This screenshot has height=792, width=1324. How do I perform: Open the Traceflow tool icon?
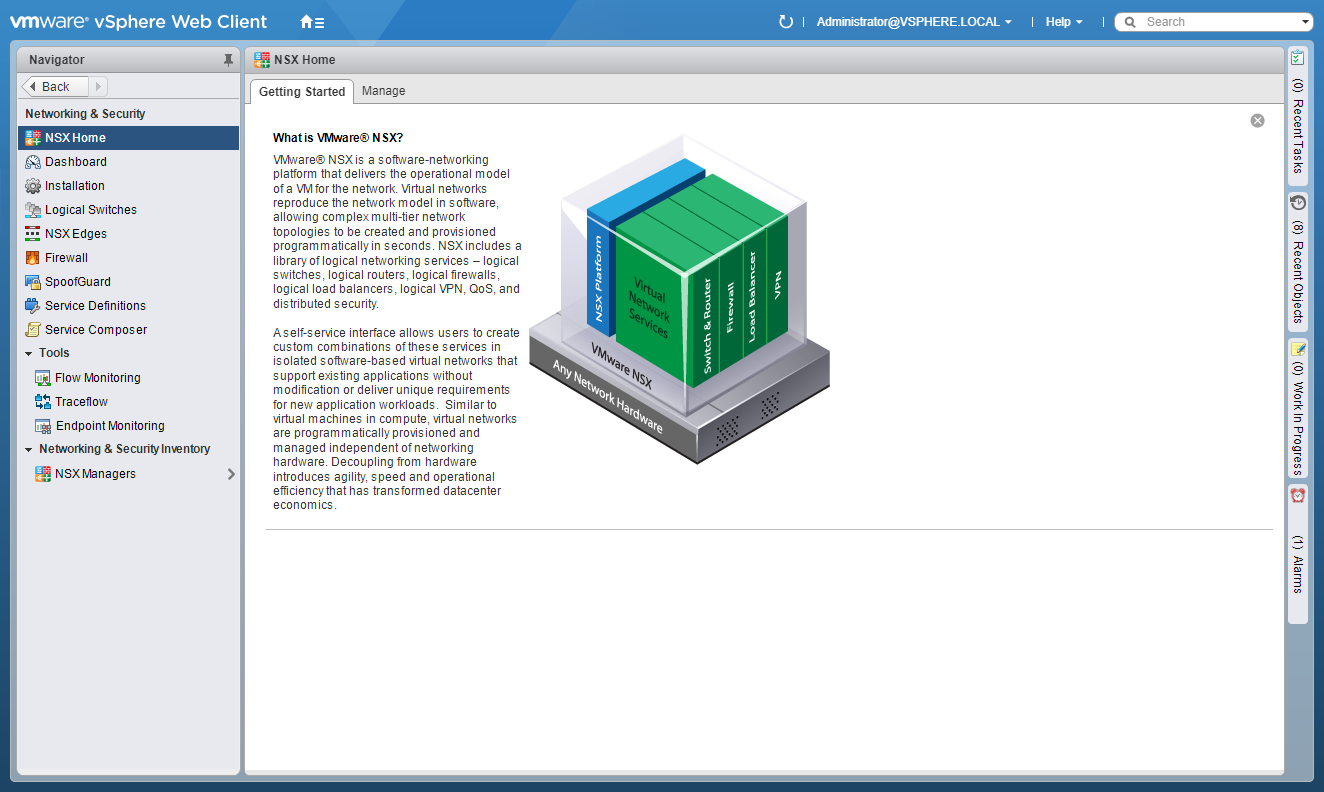(43, 402)
